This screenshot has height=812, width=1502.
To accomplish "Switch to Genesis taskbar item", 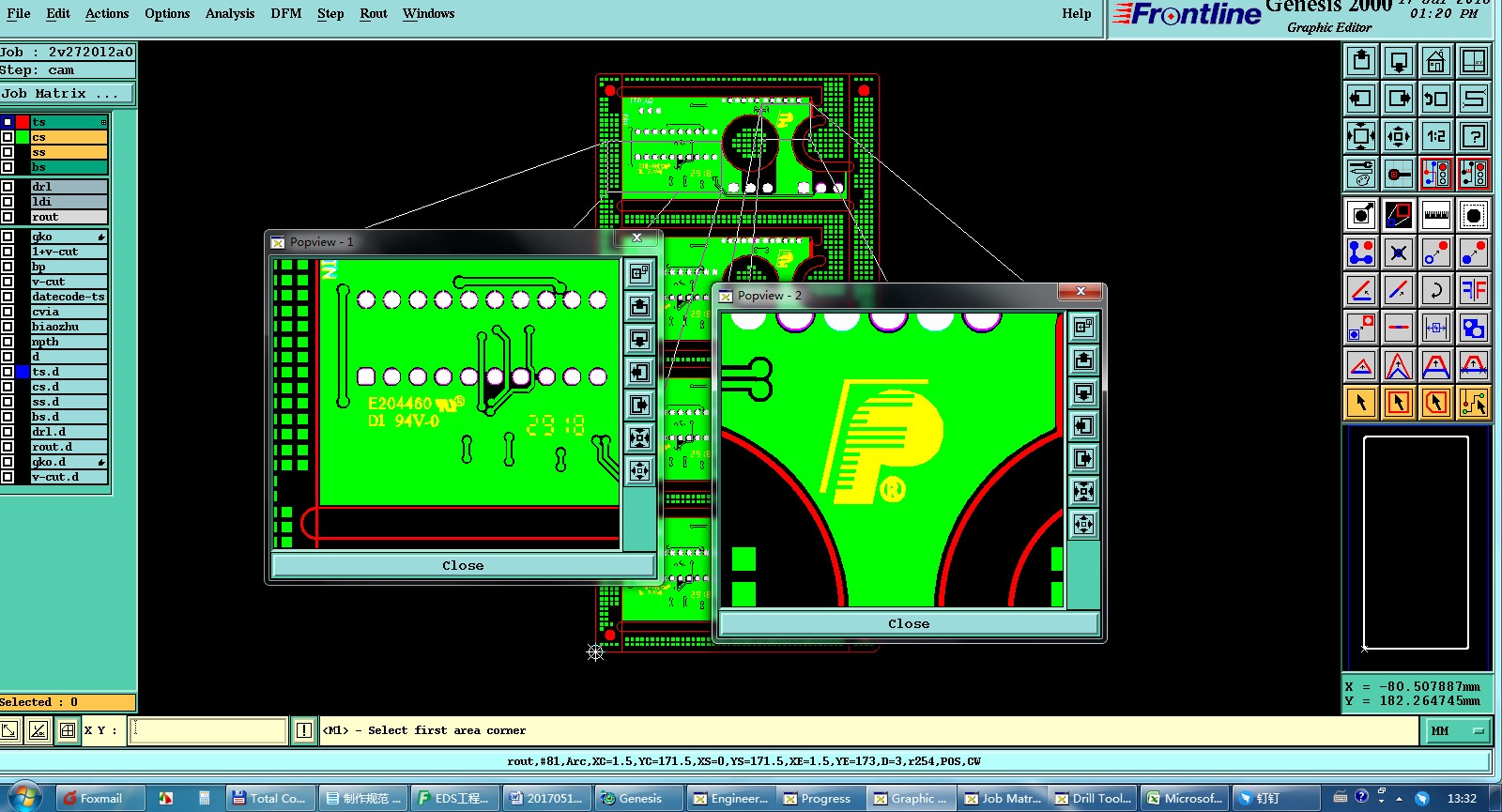I will 638,798.
